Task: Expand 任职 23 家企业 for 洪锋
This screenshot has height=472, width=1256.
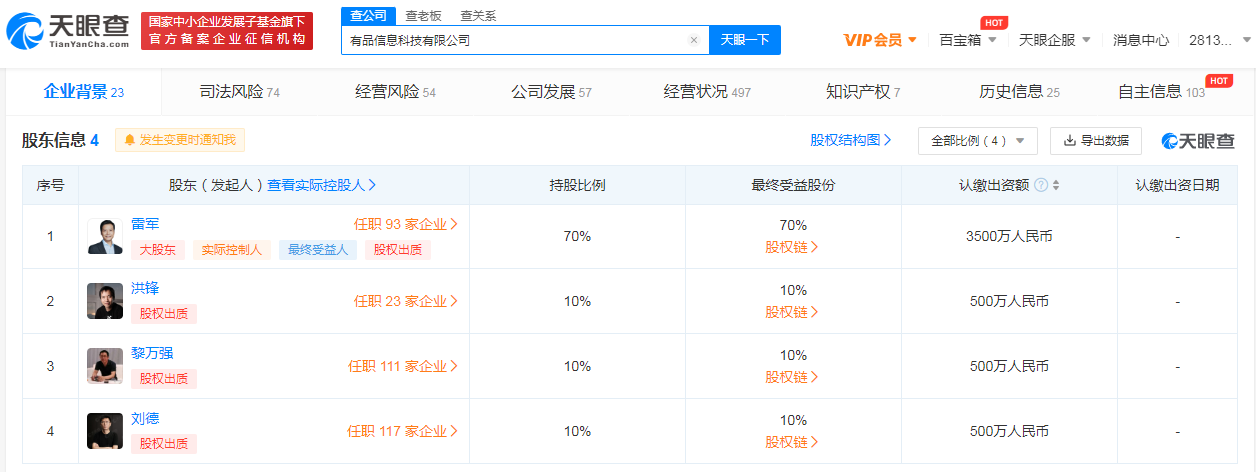Action: 406,300
